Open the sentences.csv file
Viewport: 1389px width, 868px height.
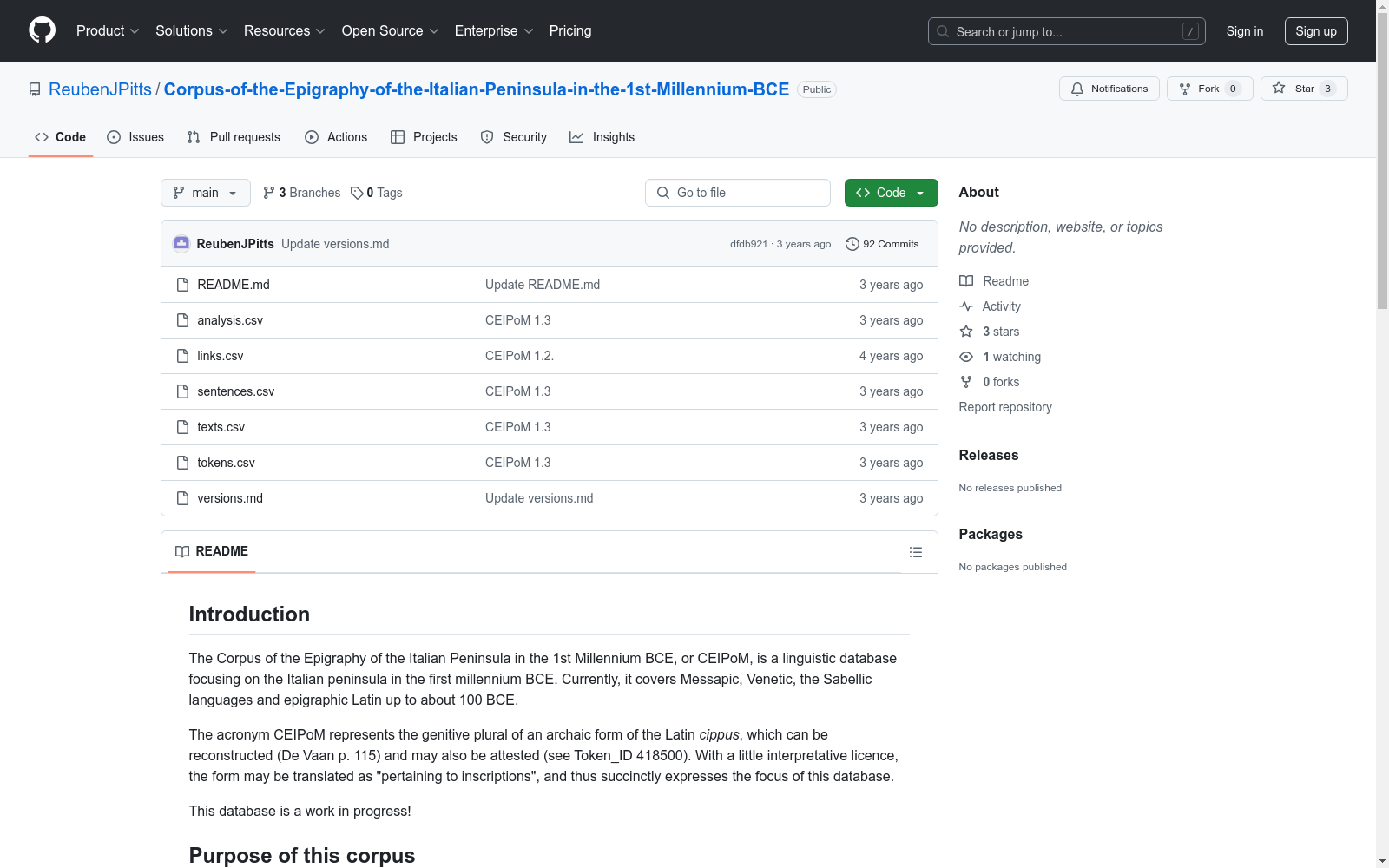[236, 391]
